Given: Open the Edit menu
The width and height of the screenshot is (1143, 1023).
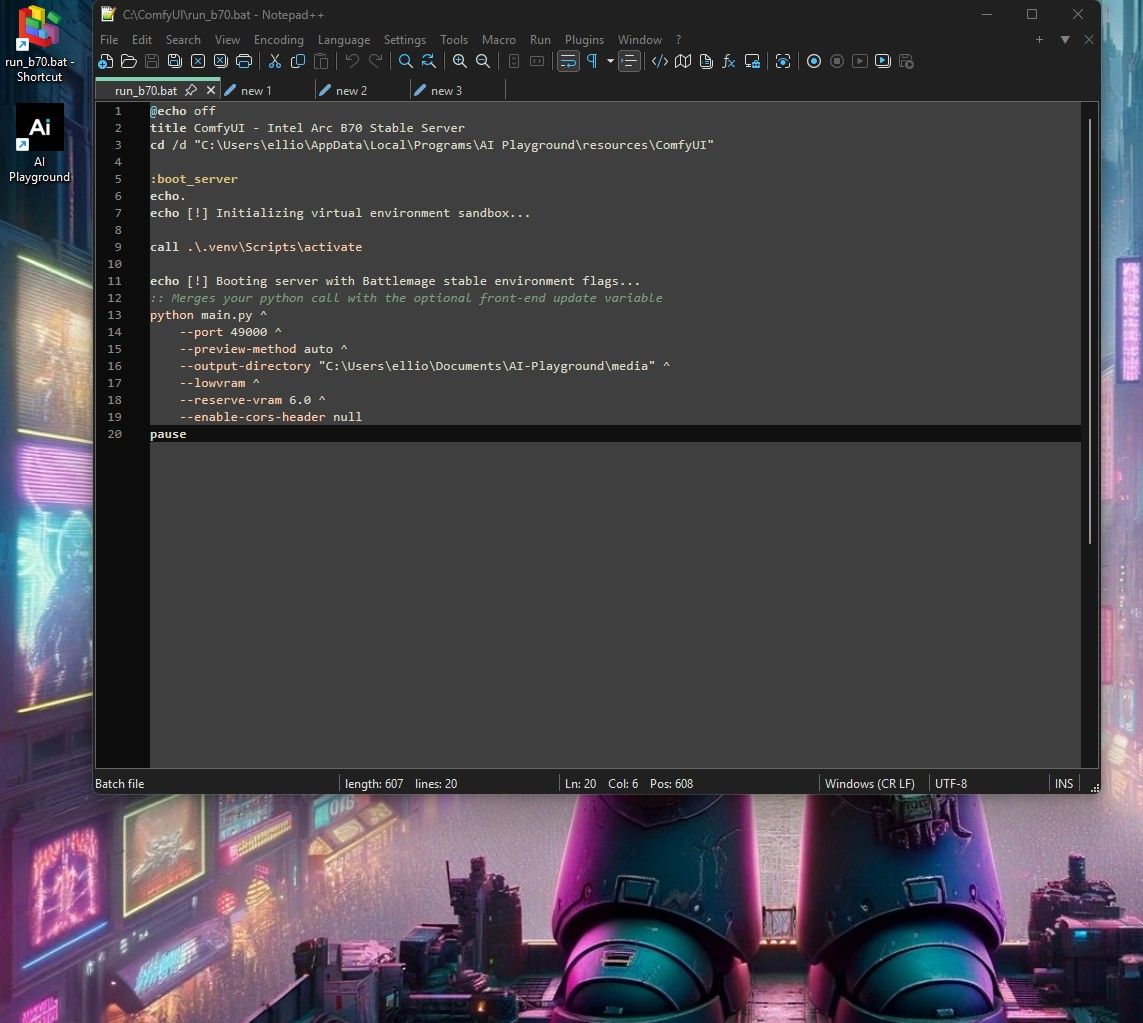Looking at the screenshot, I should [x=142, y=39].
